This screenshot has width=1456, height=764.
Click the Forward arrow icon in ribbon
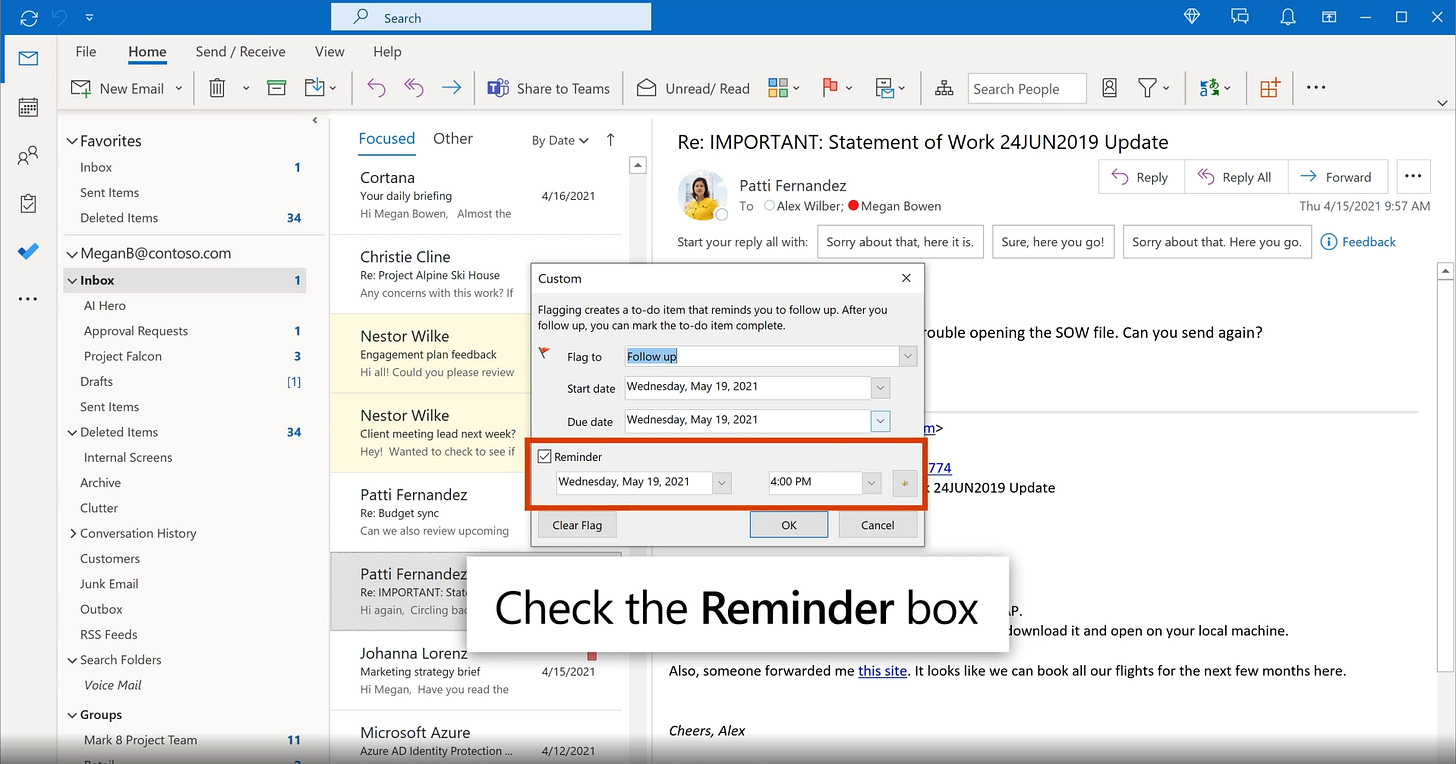(452, 88)
